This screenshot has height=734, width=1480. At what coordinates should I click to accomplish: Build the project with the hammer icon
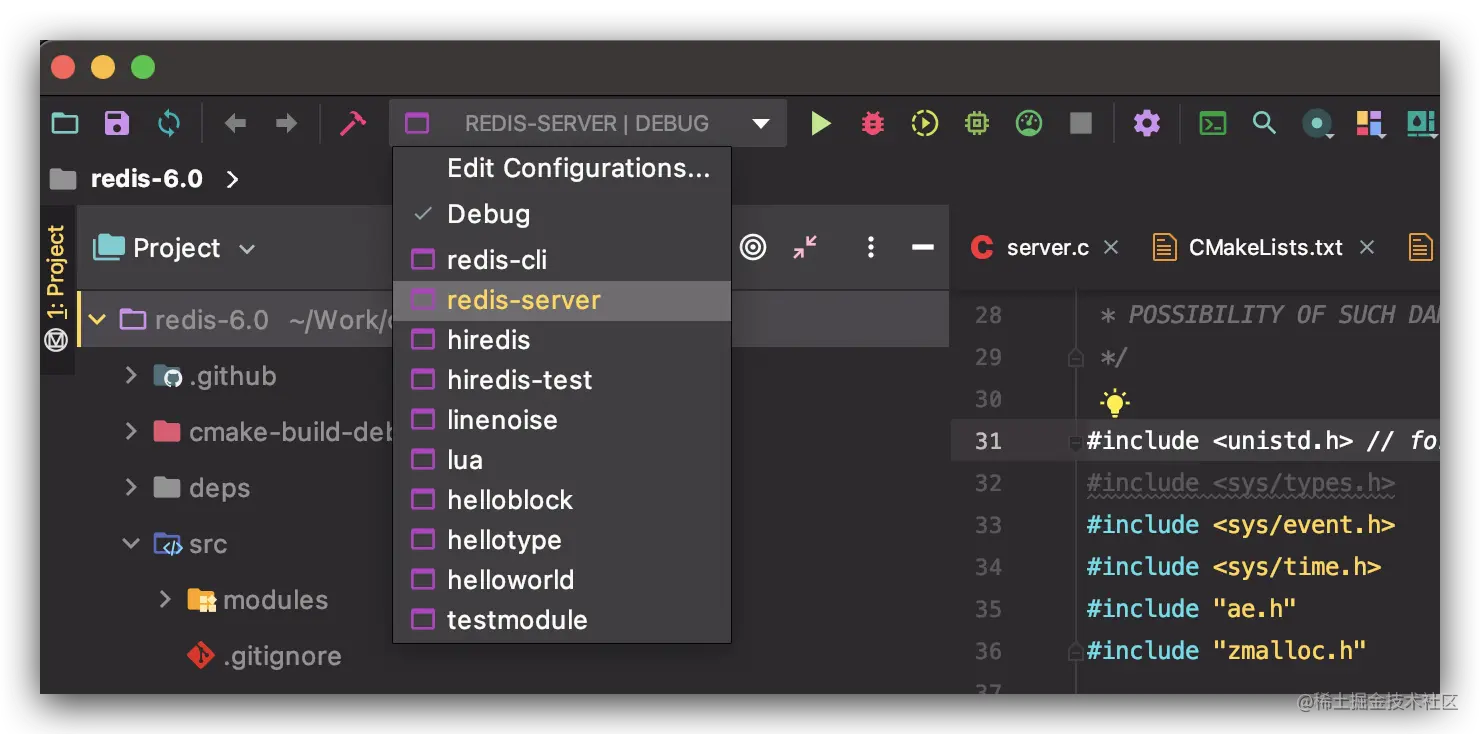(x=352, y=123)
